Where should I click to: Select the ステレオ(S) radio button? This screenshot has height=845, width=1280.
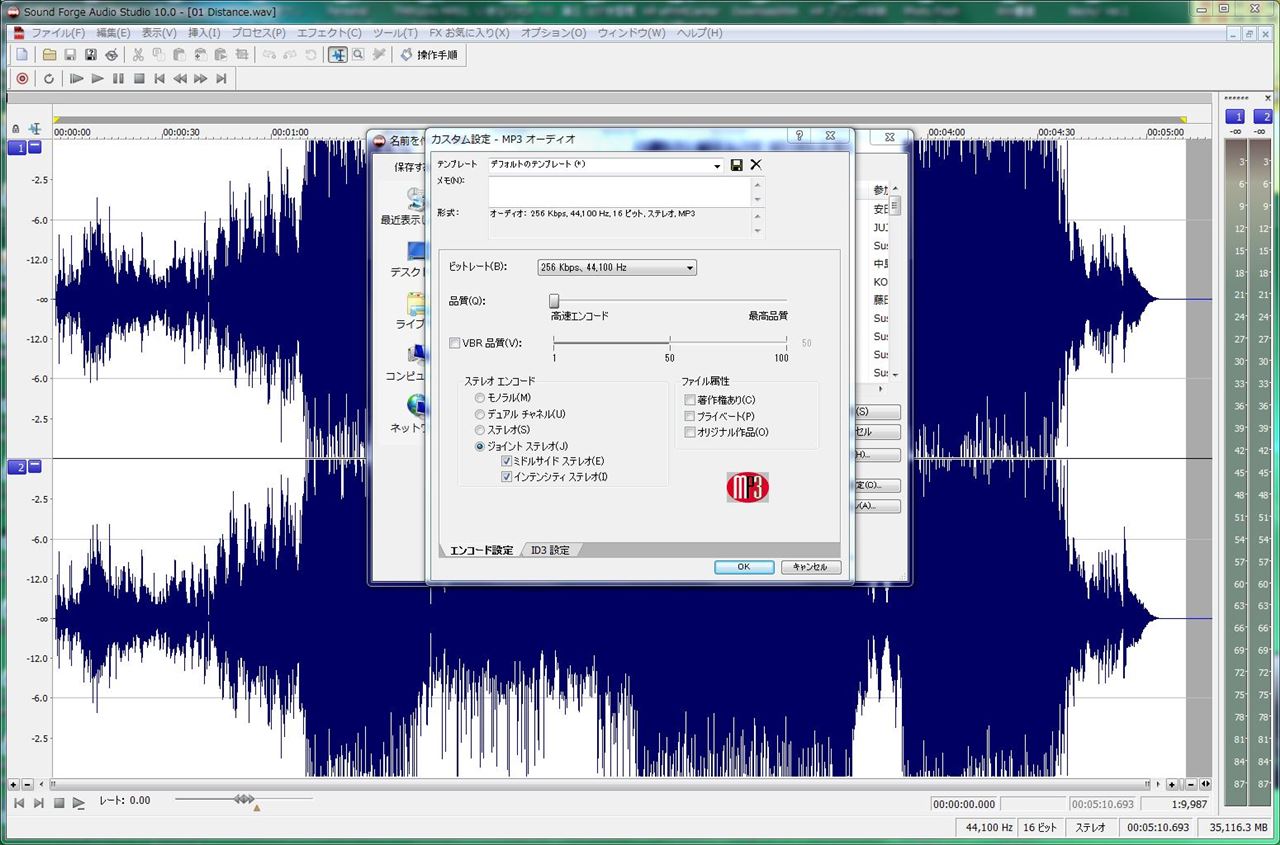tap(480, 430)
